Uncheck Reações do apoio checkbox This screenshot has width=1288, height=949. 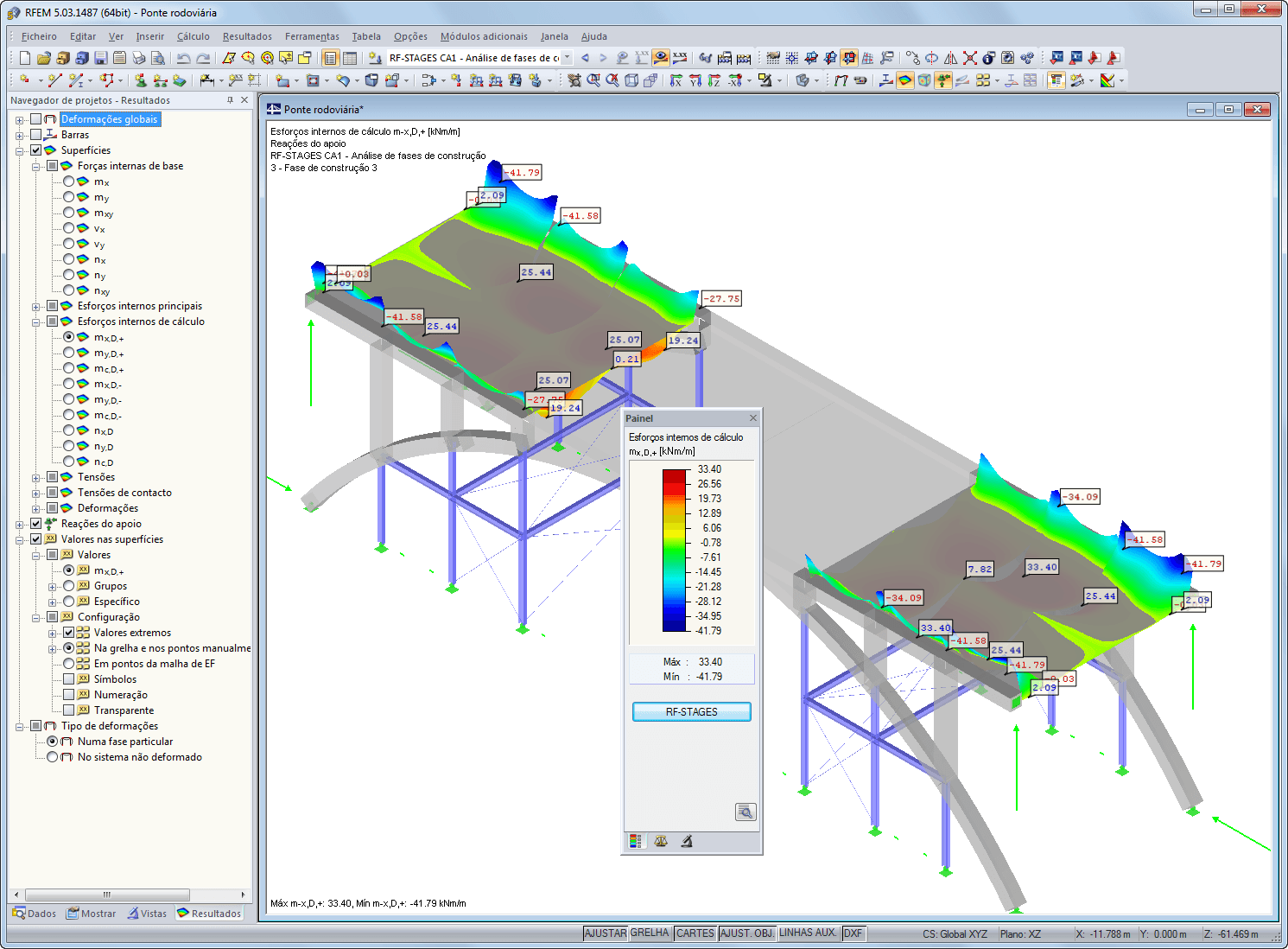point(36,524)
